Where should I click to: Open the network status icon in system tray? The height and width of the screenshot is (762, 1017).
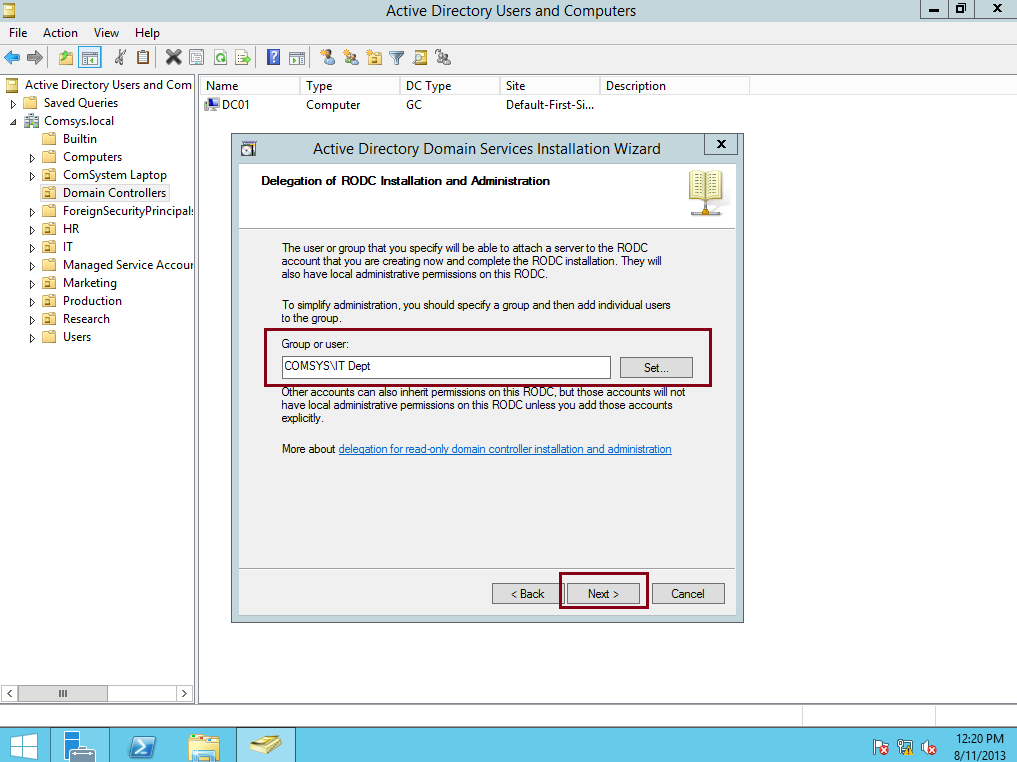coord(905,747)
